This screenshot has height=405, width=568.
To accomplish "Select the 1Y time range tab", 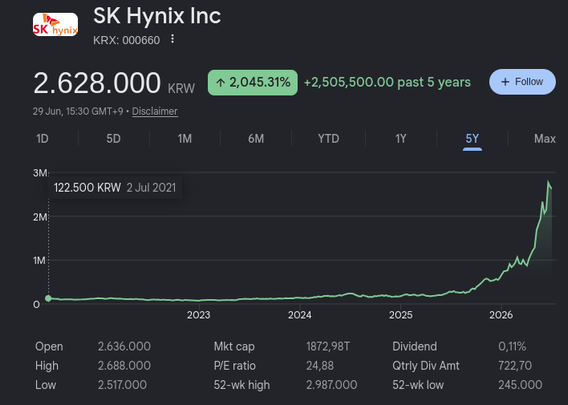I will point(401,139).
